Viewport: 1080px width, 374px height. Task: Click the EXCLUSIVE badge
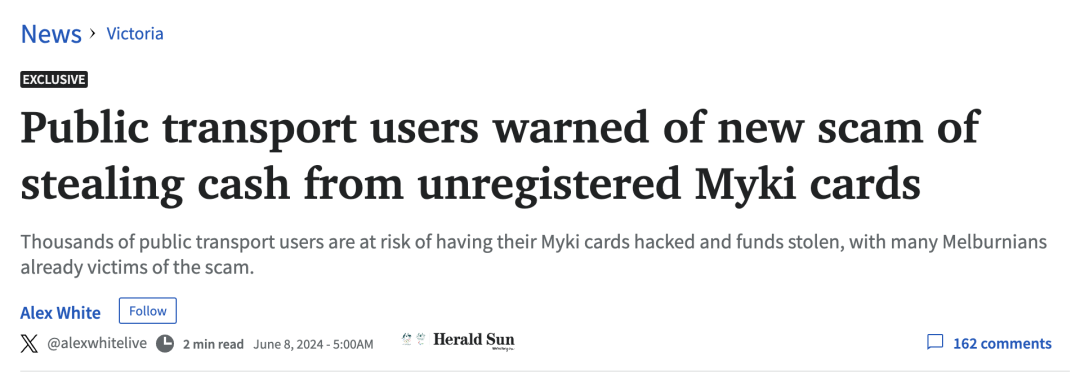(54, 79)
